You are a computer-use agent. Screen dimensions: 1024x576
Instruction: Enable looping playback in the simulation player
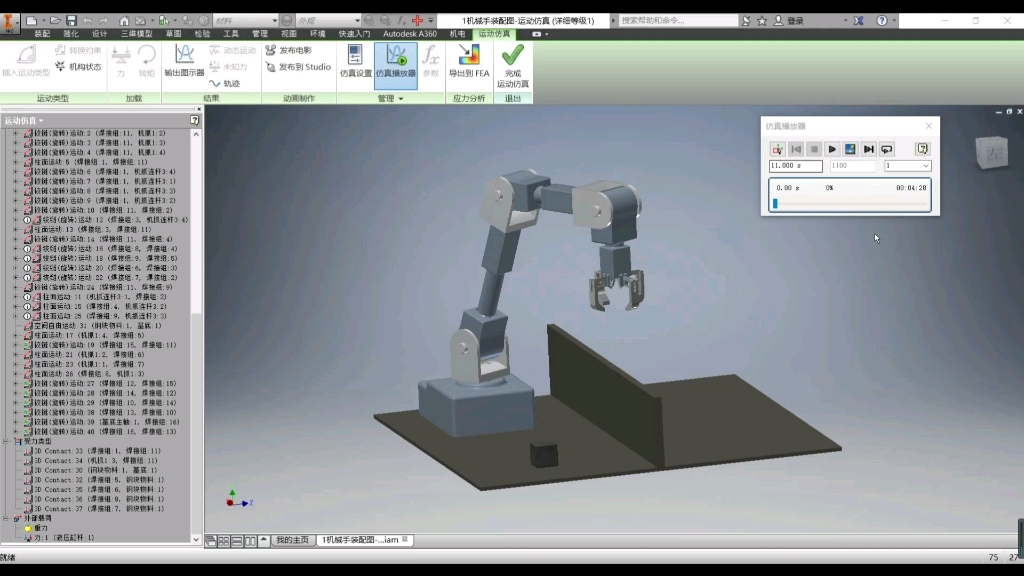(x=885, y=149)
